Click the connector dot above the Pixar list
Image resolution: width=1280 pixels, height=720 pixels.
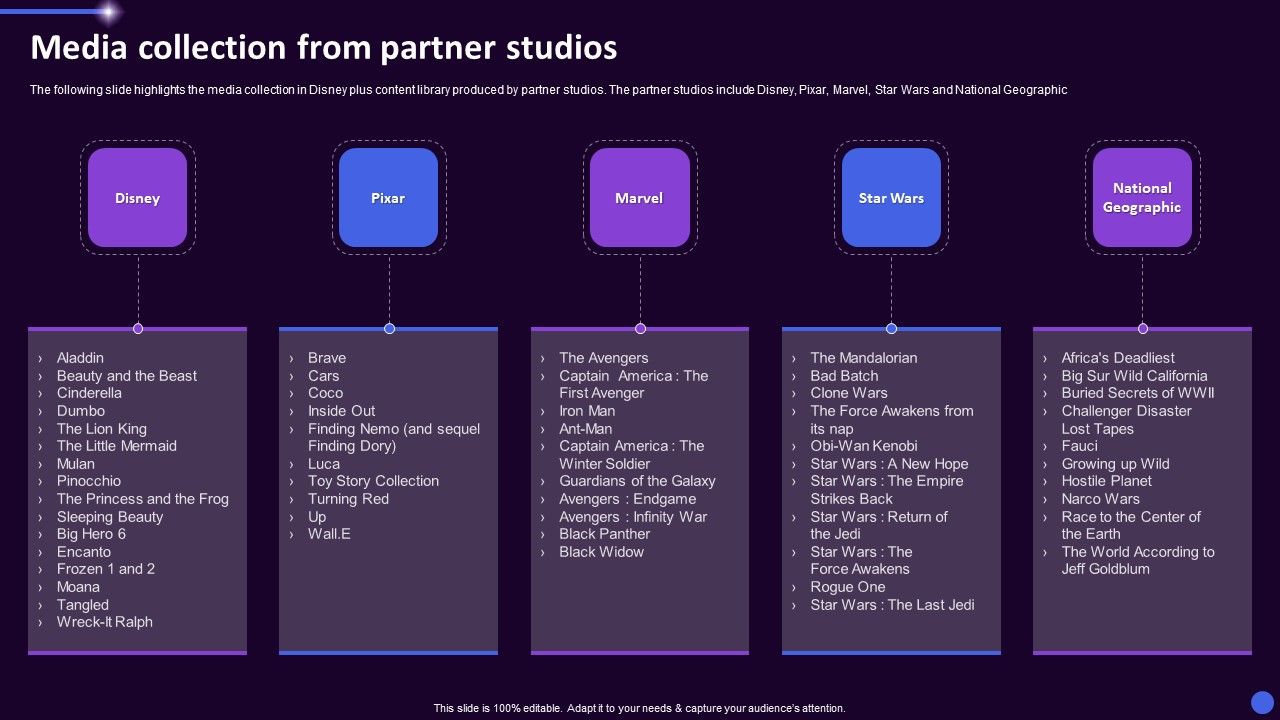point(389,329)
